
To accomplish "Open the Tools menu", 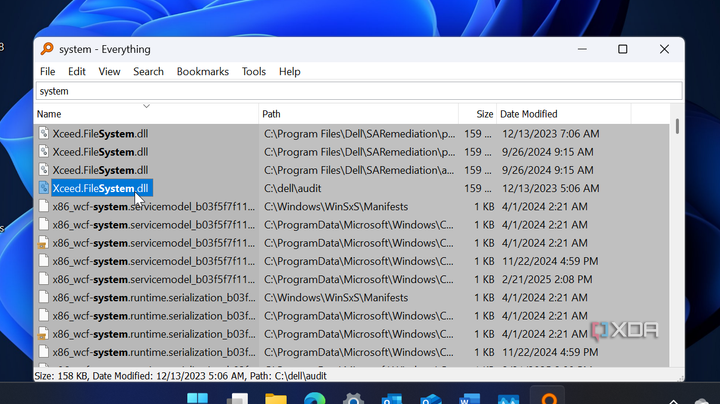I will pyautogui.click(x=254, y=72).
